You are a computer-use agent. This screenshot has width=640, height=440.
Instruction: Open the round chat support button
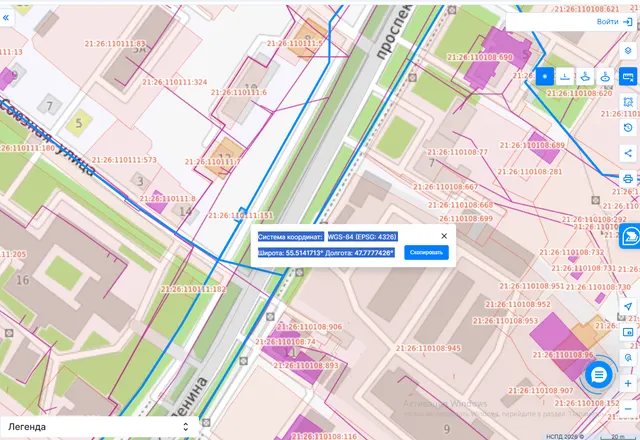[x=599, y=375]
